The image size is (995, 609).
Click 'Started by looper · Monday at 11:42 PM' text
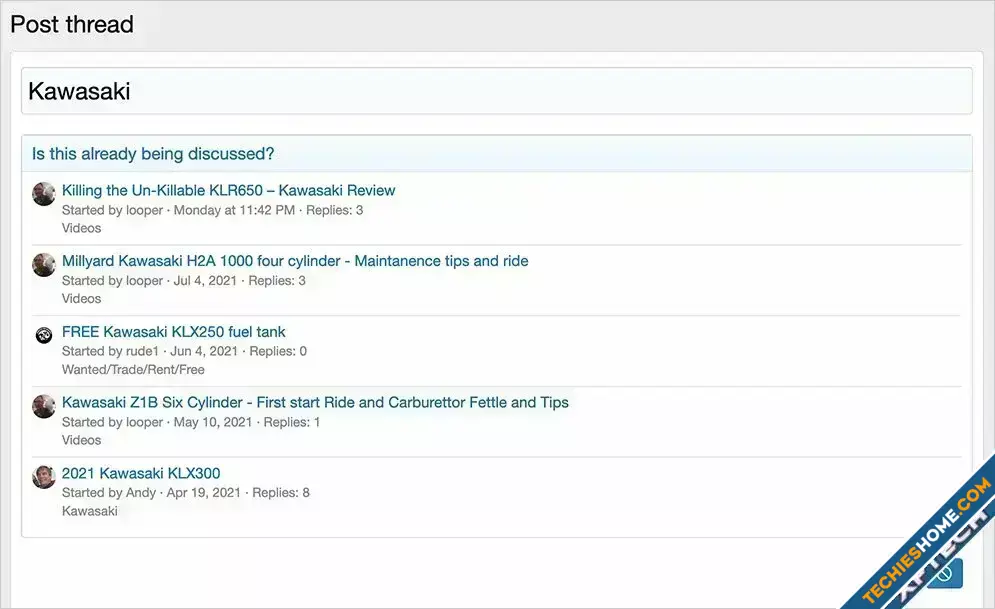[x=178, y=210]
